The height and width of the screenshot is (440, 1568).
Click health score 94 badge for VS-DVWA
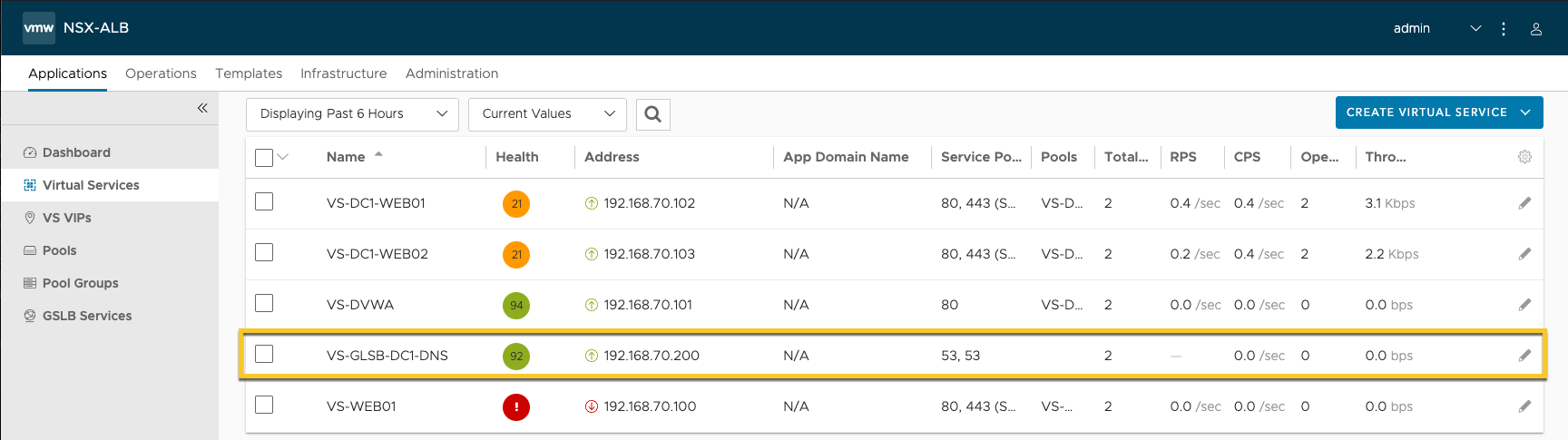516,306
